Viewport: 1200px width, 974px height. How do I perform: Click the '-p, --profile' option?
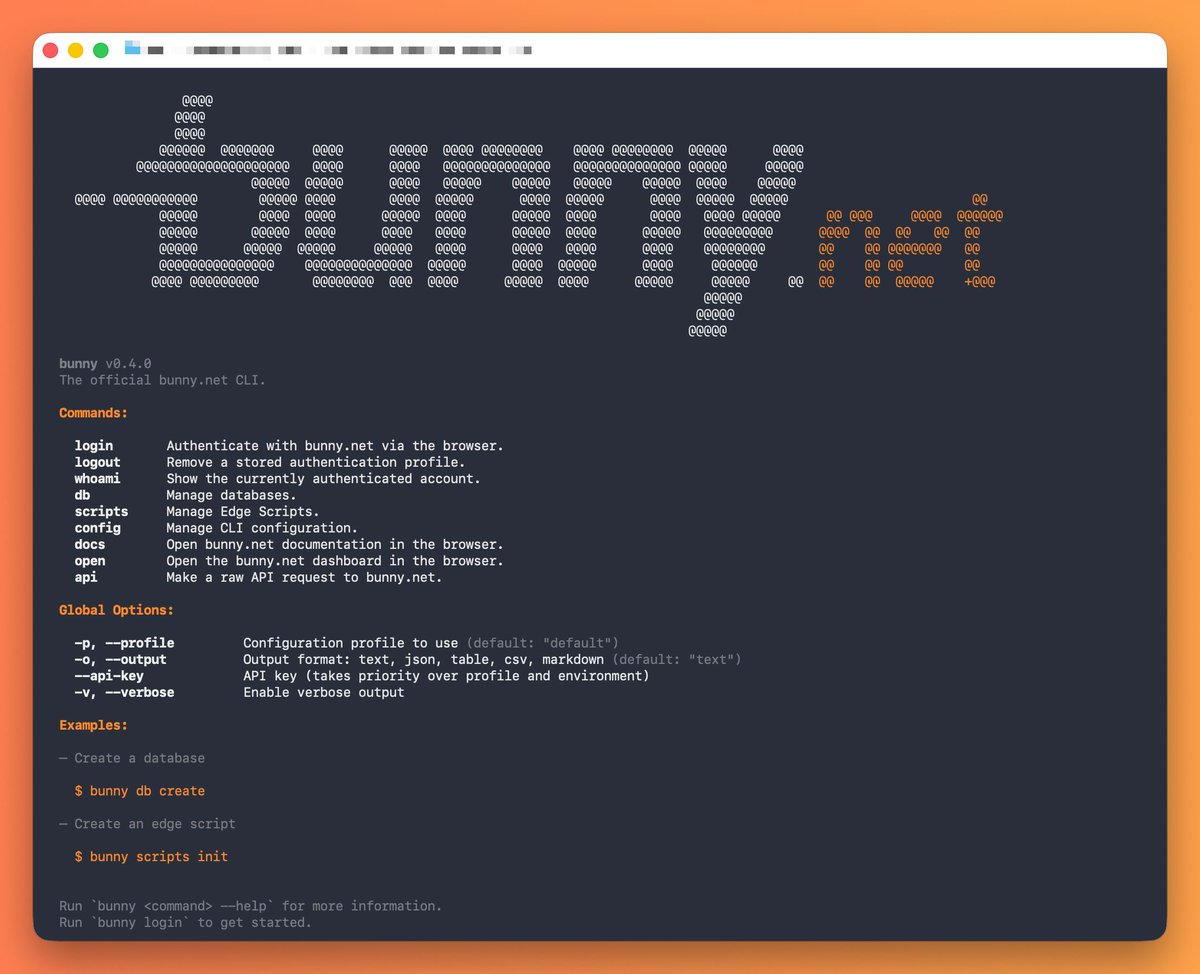pos(124,643)
